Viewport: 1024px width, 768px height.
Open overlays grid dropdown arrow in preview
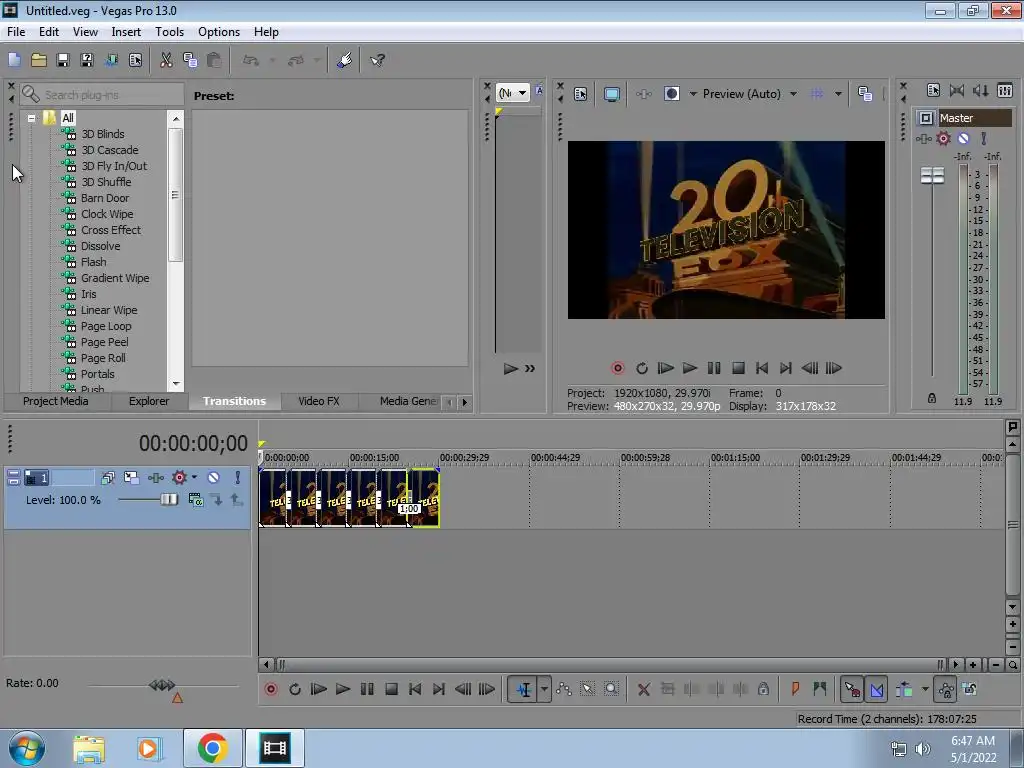(838, 94)
